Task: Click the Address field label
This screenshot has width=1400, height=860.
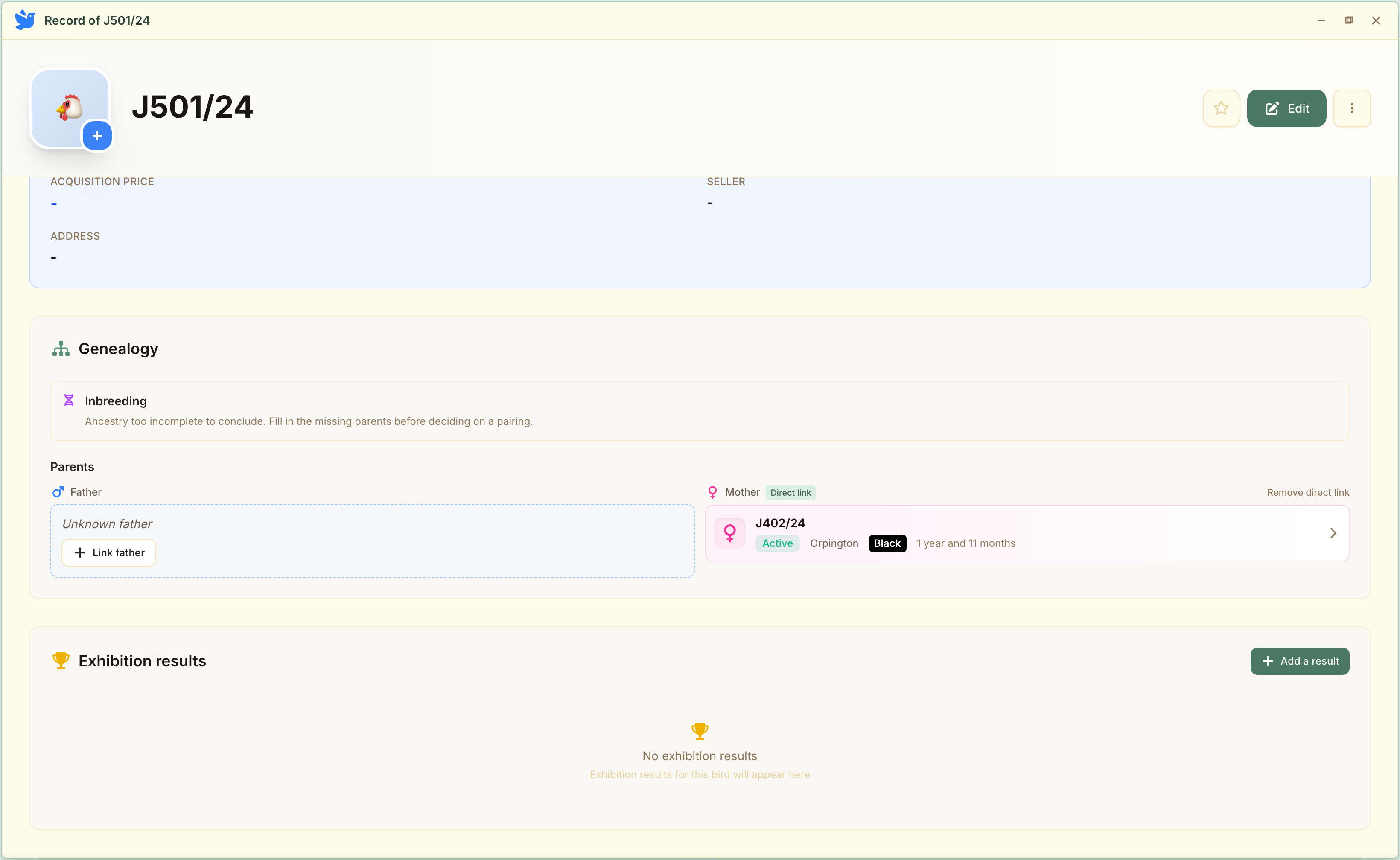Action: pyautogui.click(x=75, y=236)
